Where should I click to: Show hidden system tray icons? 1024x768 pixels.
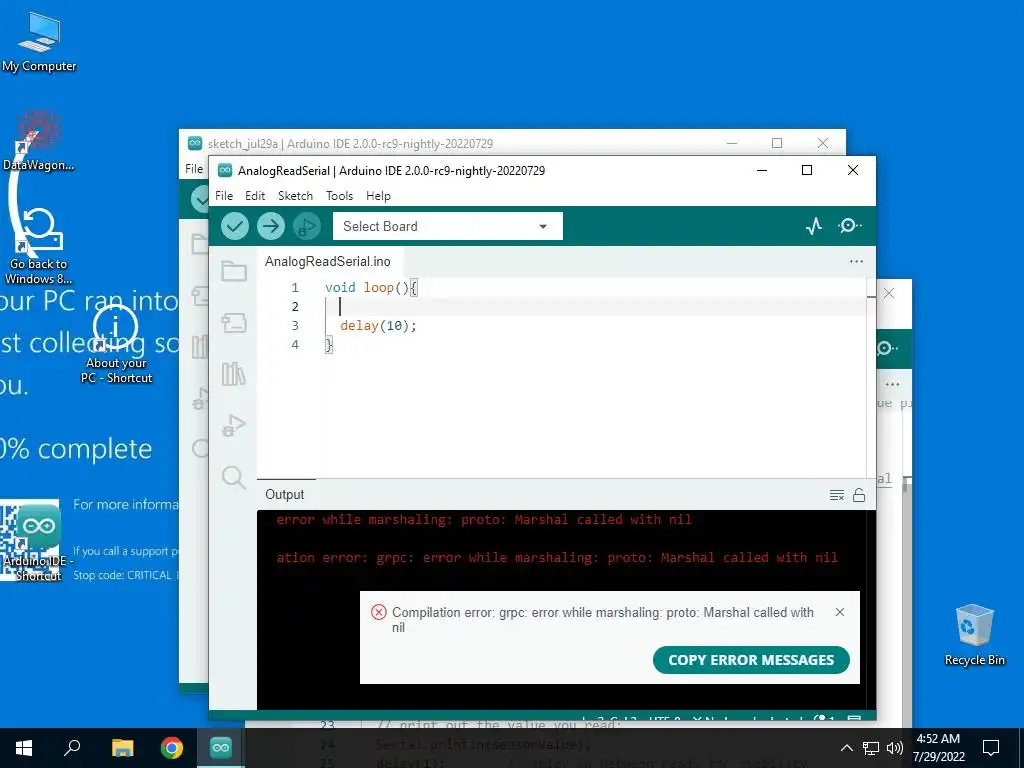[x=846, y=748]
